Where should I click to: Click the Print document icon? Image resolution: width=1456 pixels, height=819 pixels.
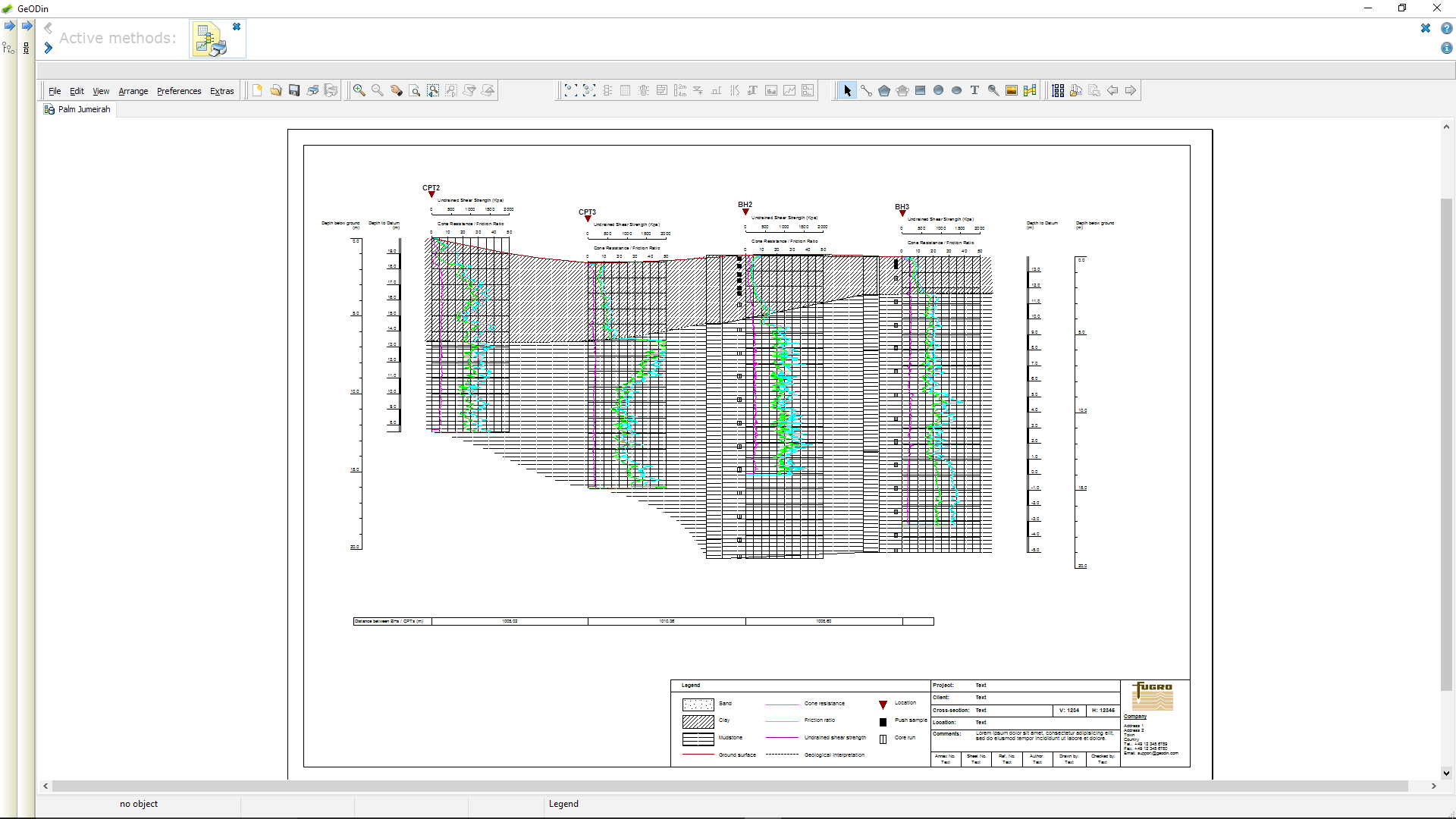(312, 90)
